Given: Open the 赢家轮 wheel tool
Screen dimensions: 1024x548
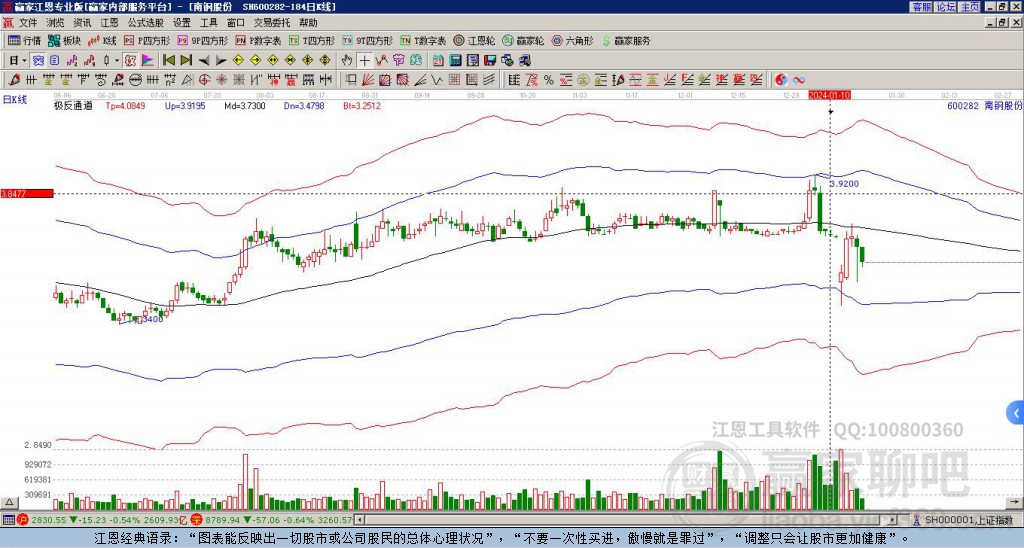Looking at the screenshot, I should 523,40.
